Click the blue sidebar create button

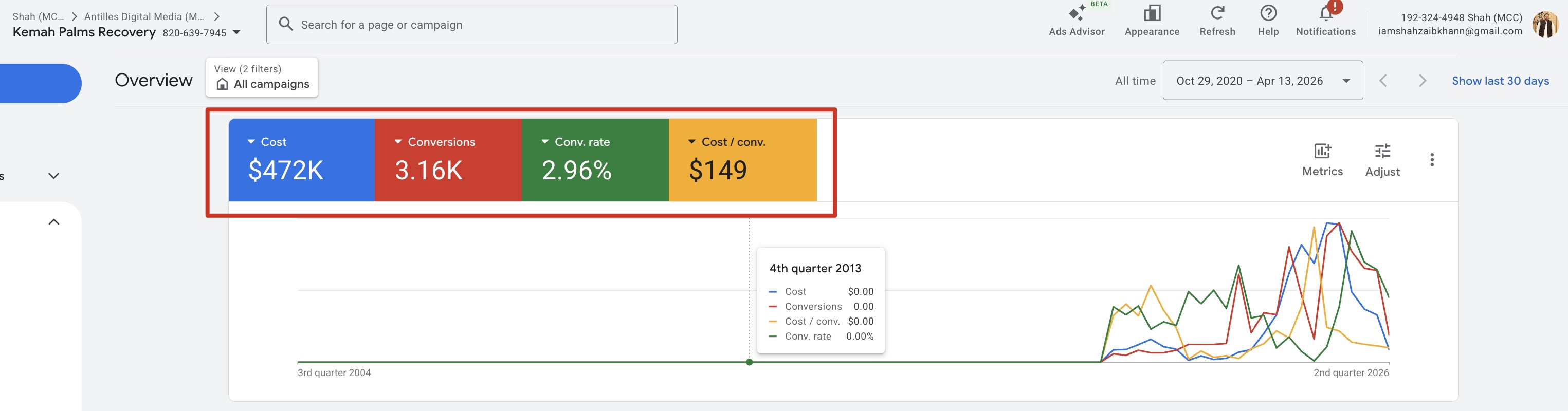[x=40, y=83]
